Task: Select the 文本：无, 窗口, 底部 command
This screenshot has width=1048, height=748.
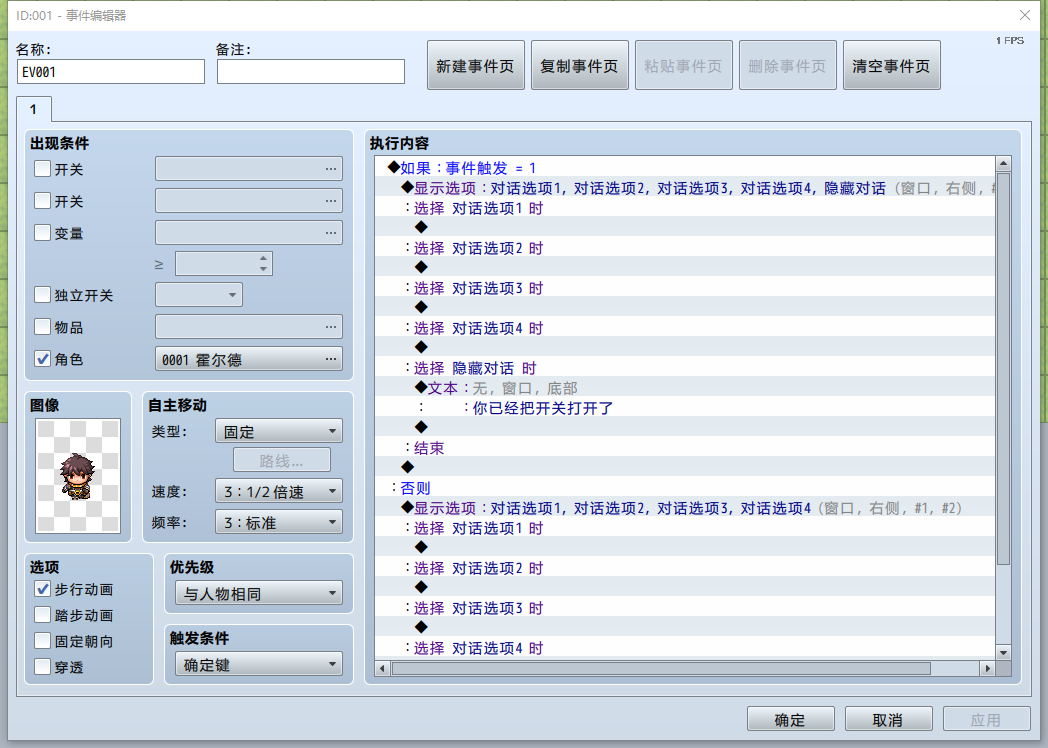Action: click(685, 388)
